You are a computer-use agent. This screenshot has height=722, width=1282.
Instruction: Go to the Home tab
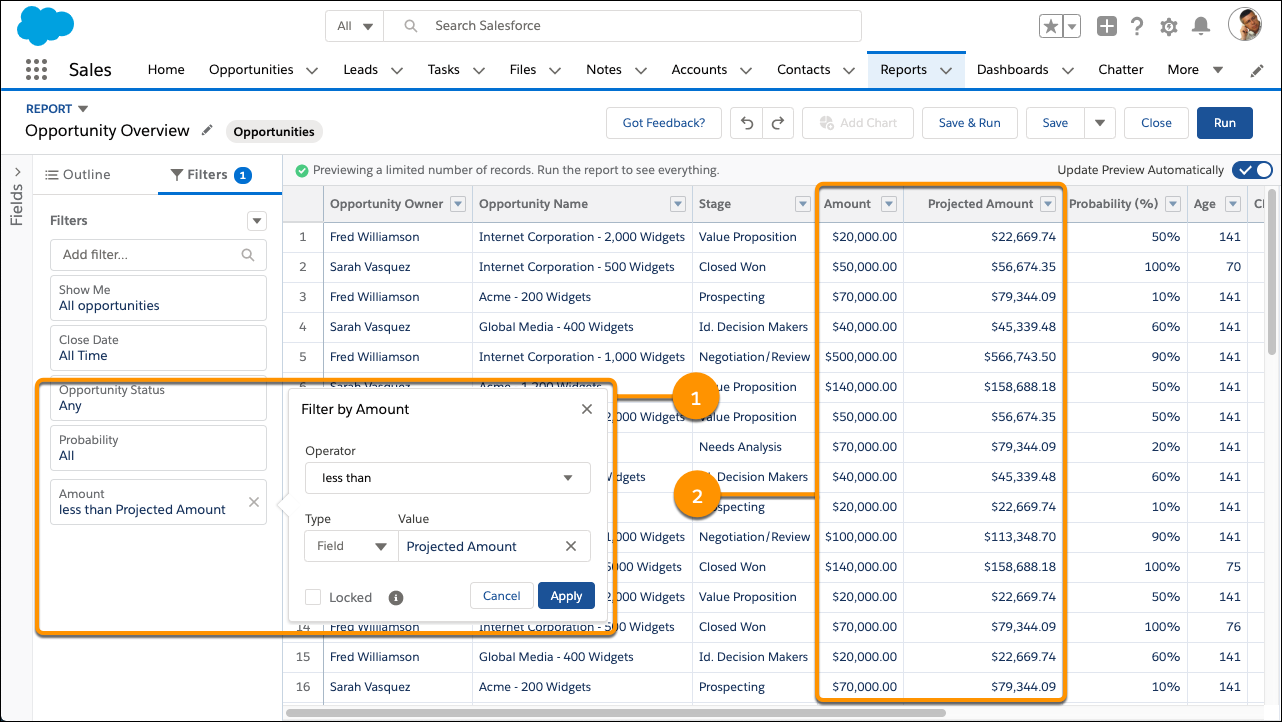(166, 70)
